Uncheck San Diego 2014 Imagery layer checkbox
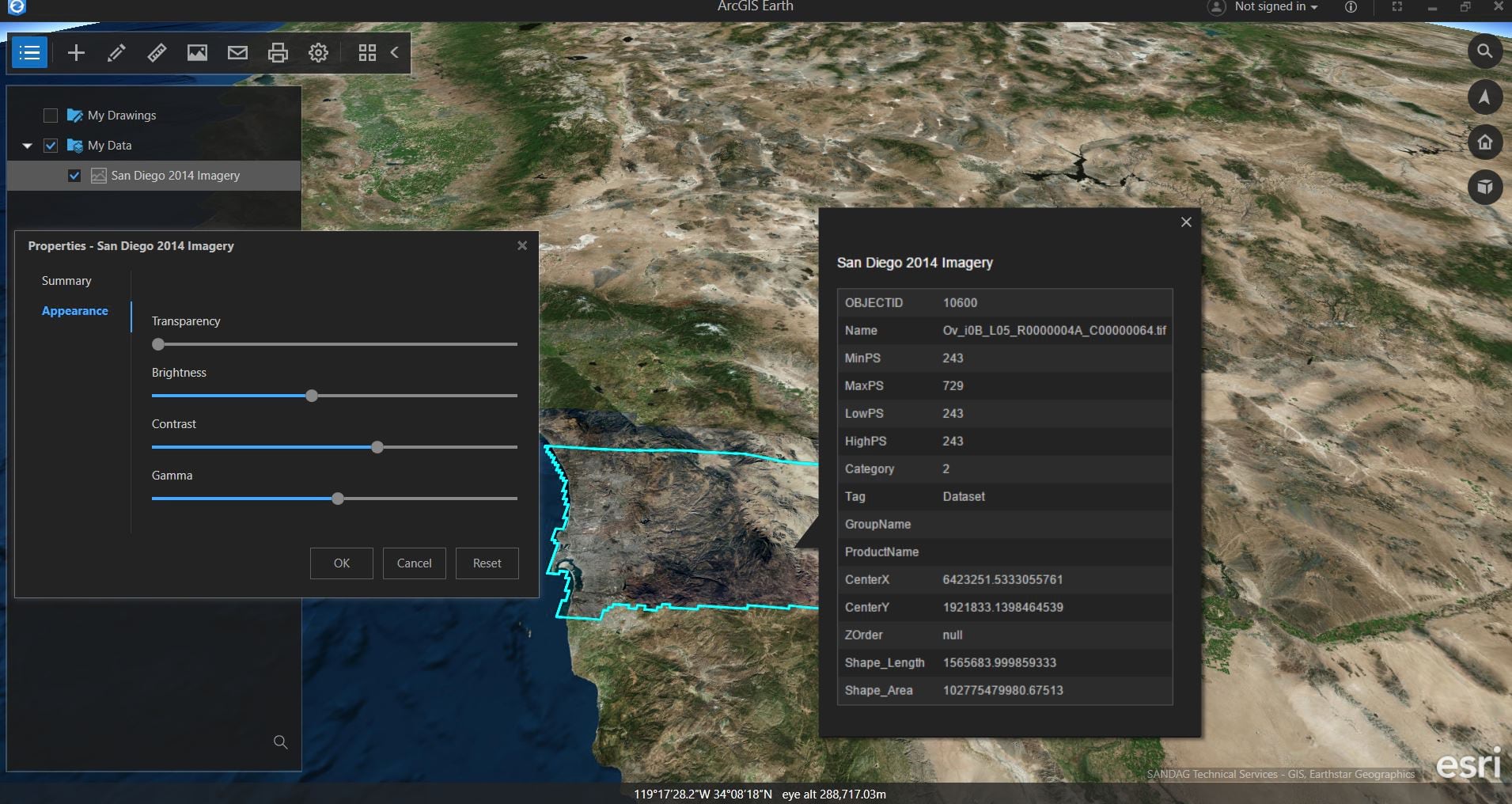1512x804 pixels. [x=74, y=176]
